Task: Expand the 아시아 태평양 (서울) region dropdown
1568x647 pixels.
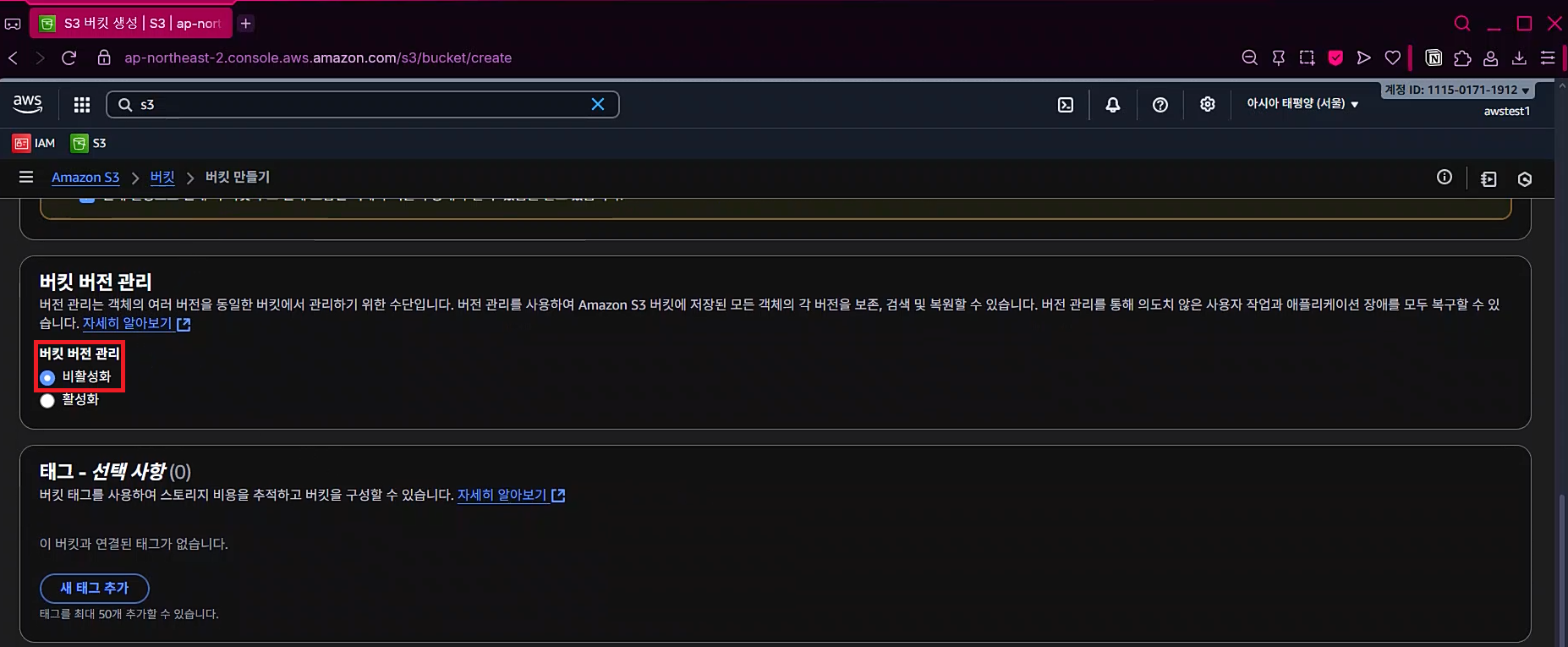Action: click(x=1302, y=103)
